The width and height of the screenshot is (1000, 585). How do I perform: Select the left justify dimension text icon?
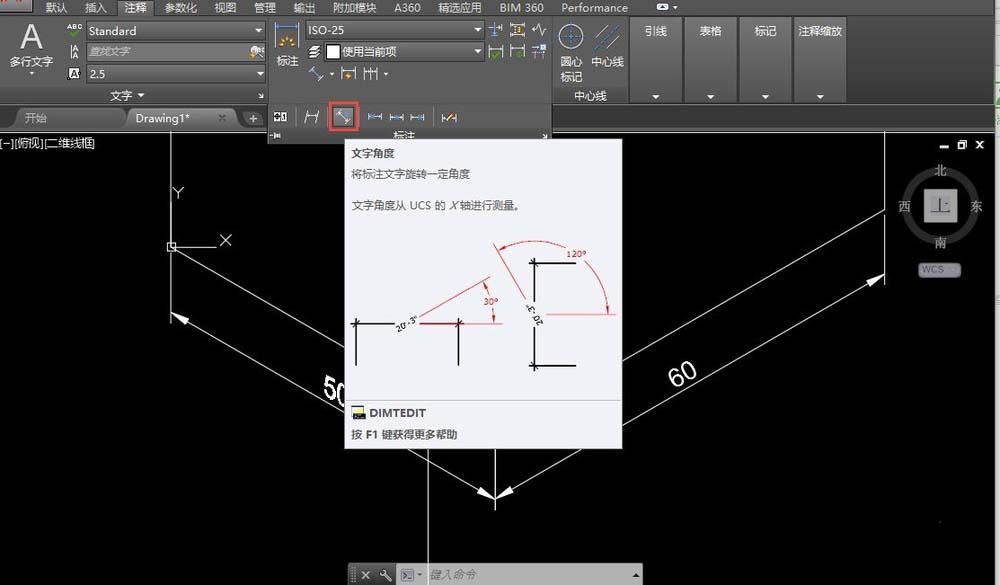pos(376,116)
